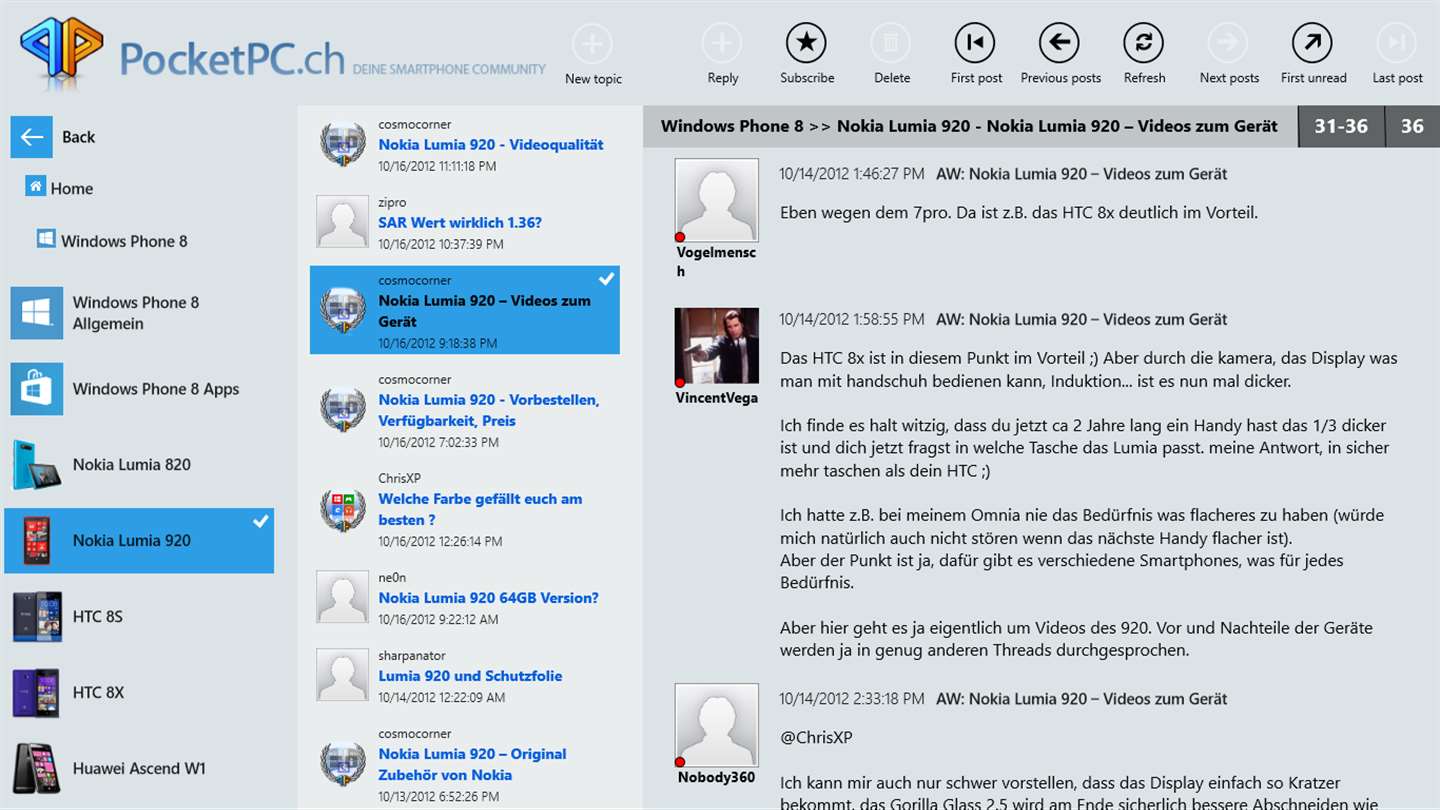Open topic Vorbestellen, Verfügbarkeit, Preis
The image size is (1440, 810).
click(x=489, y=410)
